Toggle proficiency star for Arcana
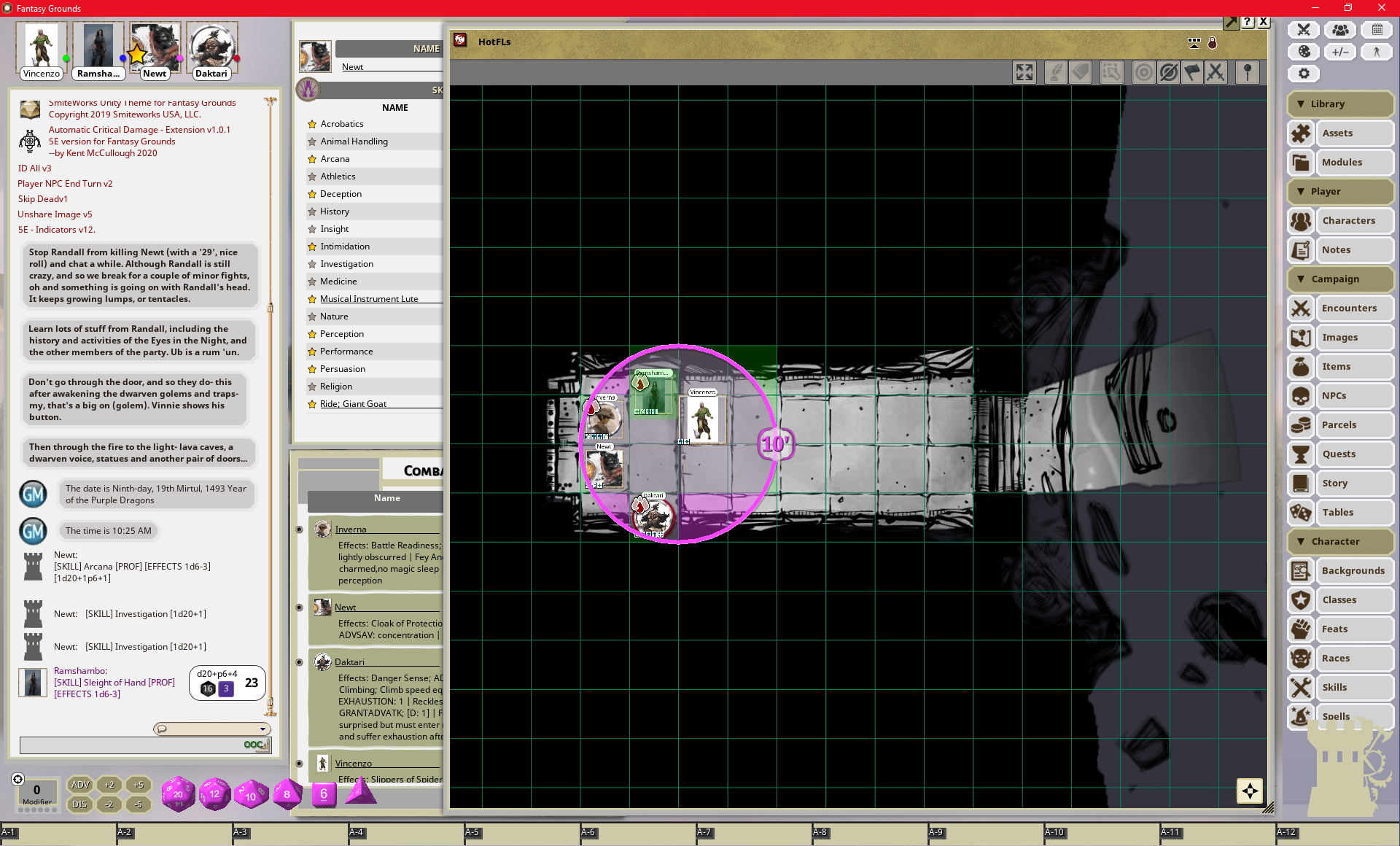This screenshot has height=846, width=1400. coord(312,159)
